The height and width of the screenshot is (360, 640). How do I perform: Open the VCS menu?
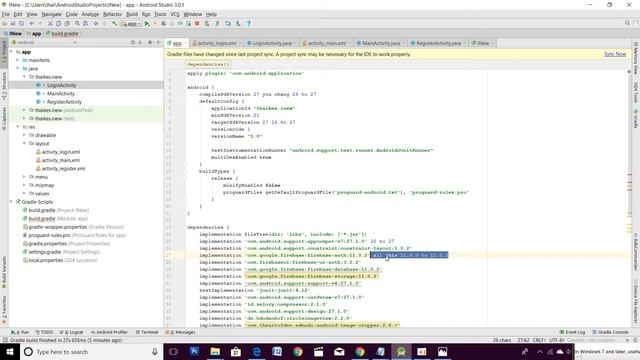tap(175, 14)
